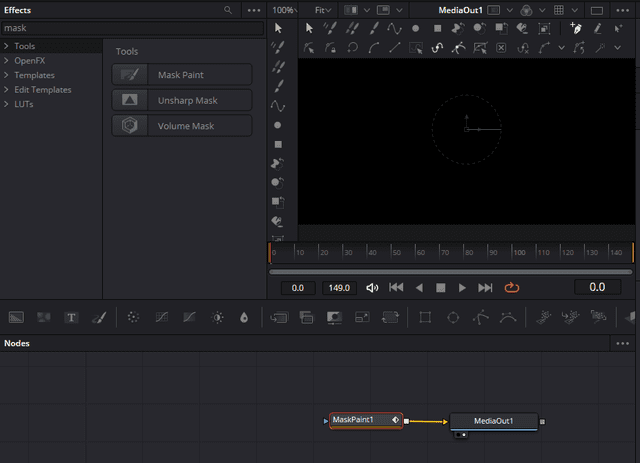Select the MaskPaint1 node
Viewport: 640px width, 463px height.
366,420
